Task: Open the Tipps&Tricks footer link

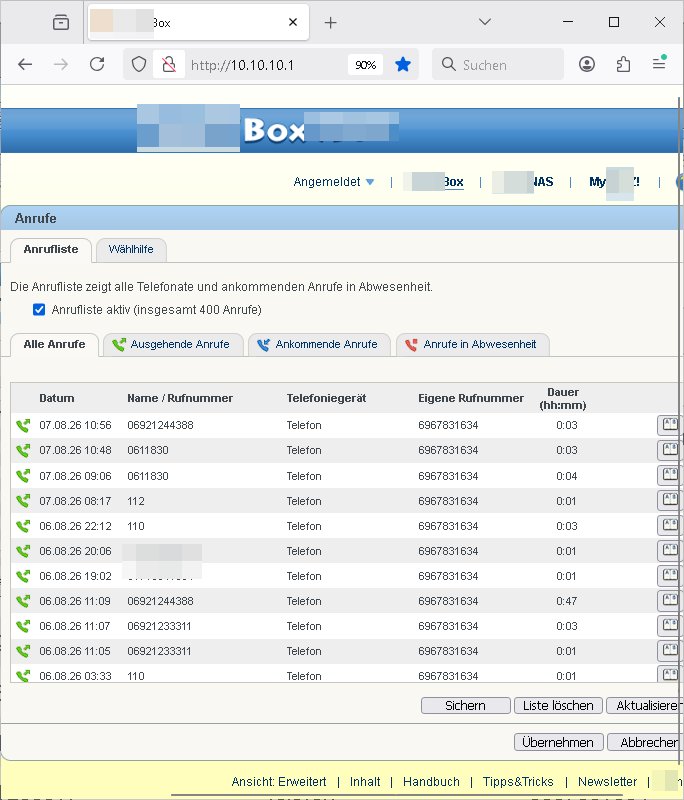Action: pos(518,782)
